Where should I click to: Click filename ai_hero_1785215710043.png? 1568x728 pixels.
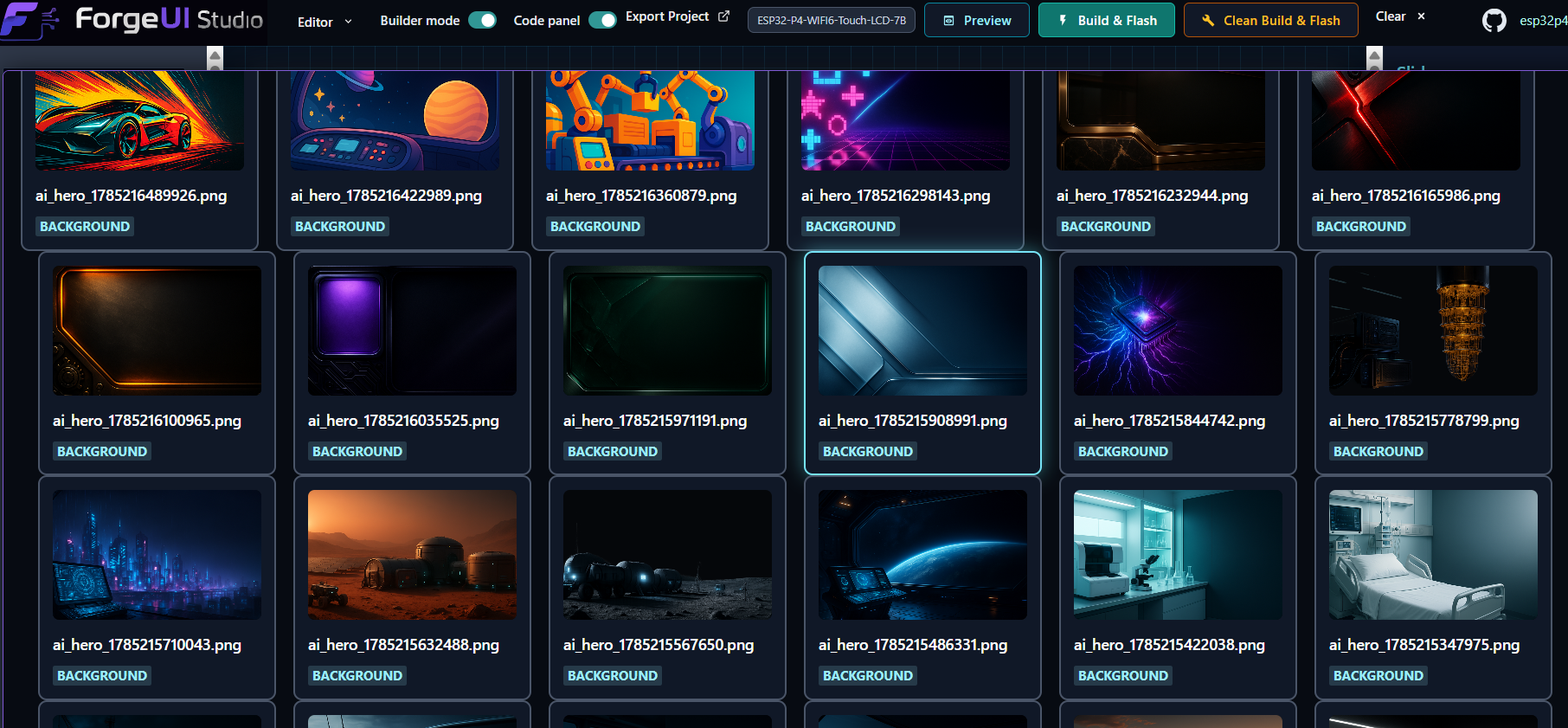coord(147,645)
